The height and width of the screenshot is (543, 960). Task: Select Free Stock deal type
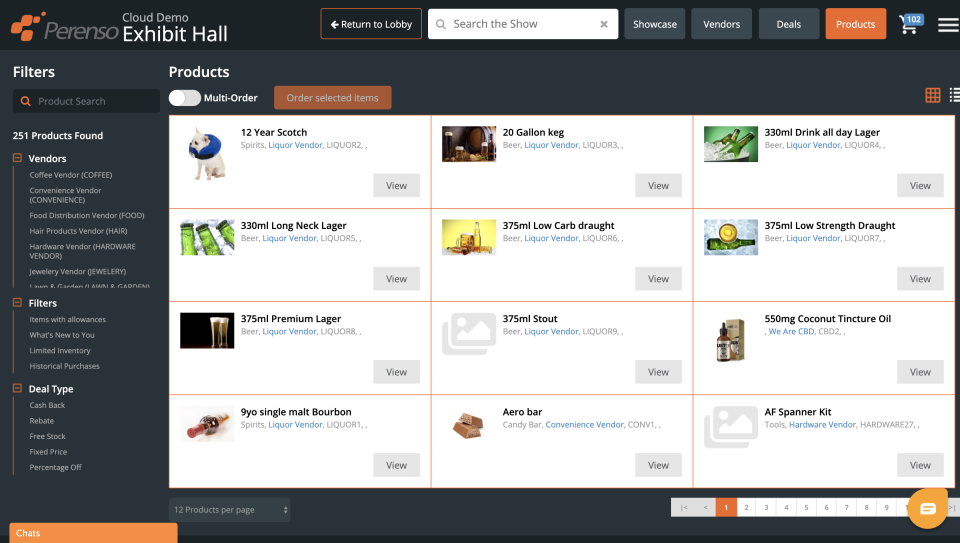[x=47, y=436]
